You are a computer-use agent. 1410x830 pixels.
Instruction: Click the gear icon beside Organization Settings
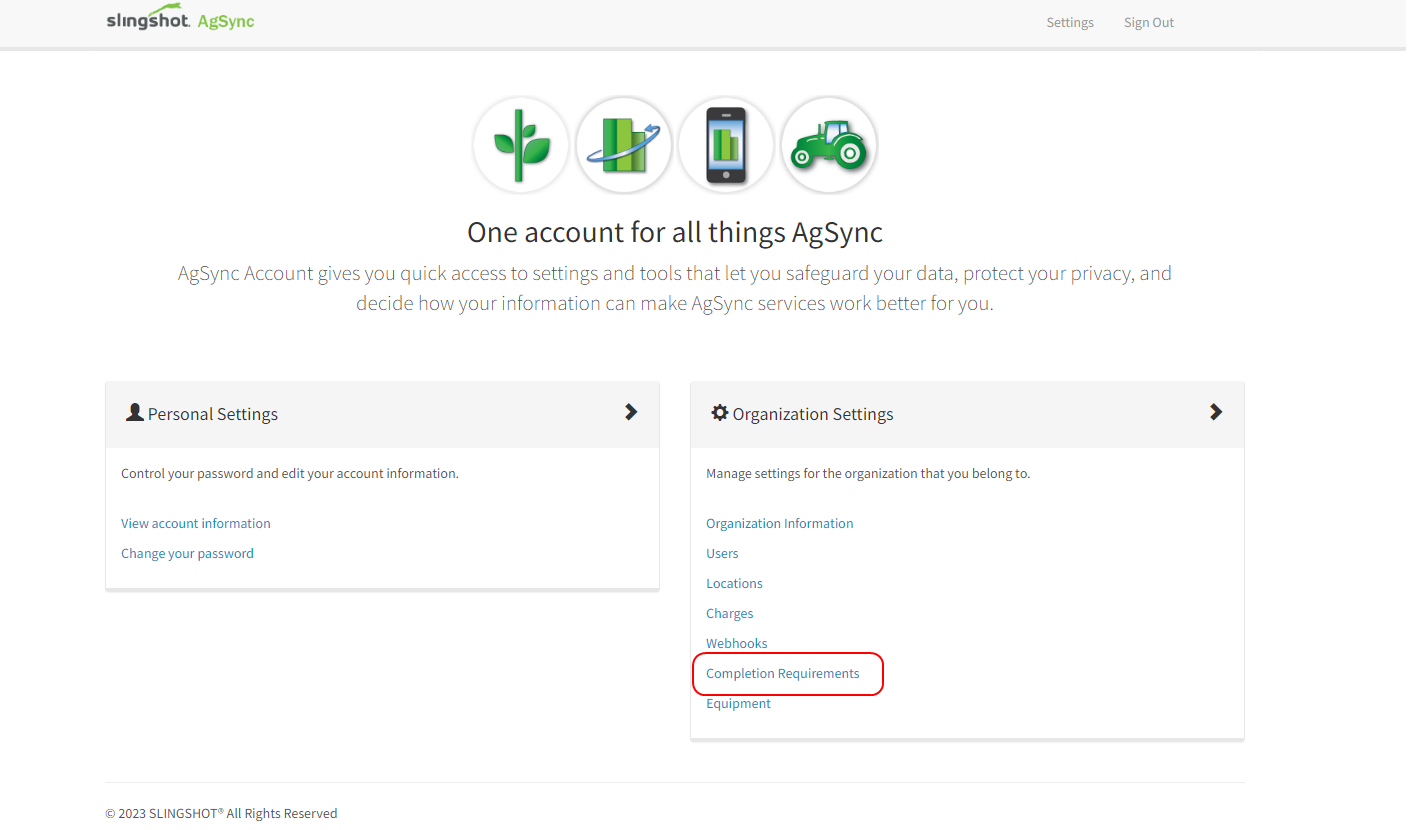tap(720, 412)
